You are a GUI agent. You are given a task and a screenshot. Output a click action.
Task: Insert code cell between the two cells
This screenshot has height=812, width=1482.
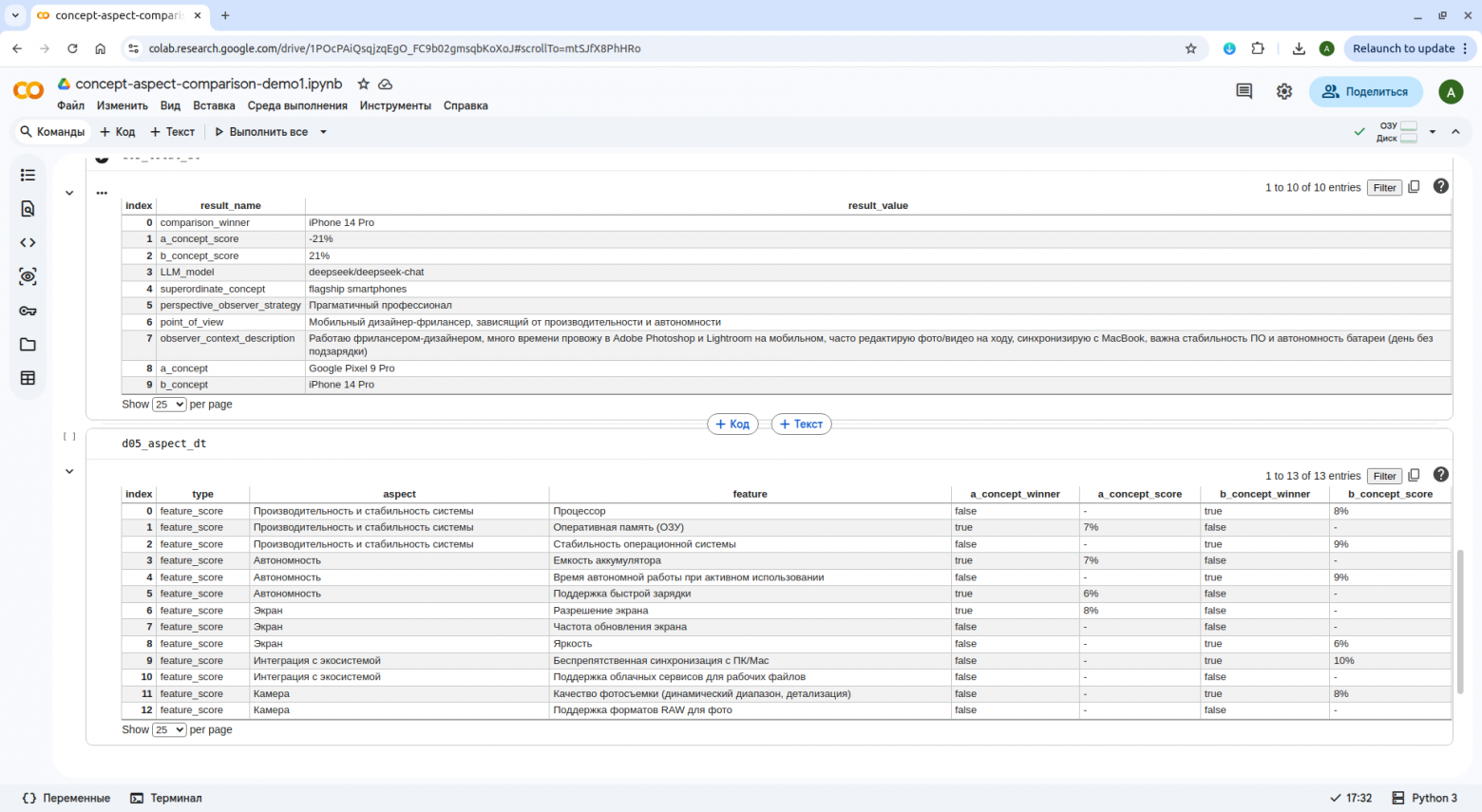coord(732,425)
